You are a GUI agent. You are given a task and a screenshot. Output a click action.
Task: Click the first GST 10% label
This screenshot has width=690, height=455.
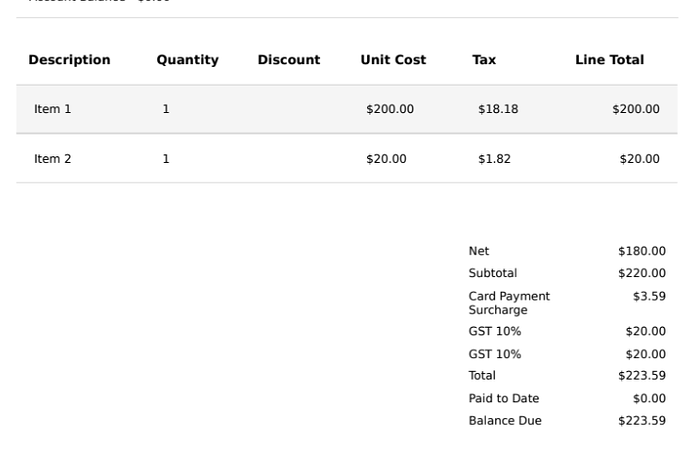pos(495,331)
